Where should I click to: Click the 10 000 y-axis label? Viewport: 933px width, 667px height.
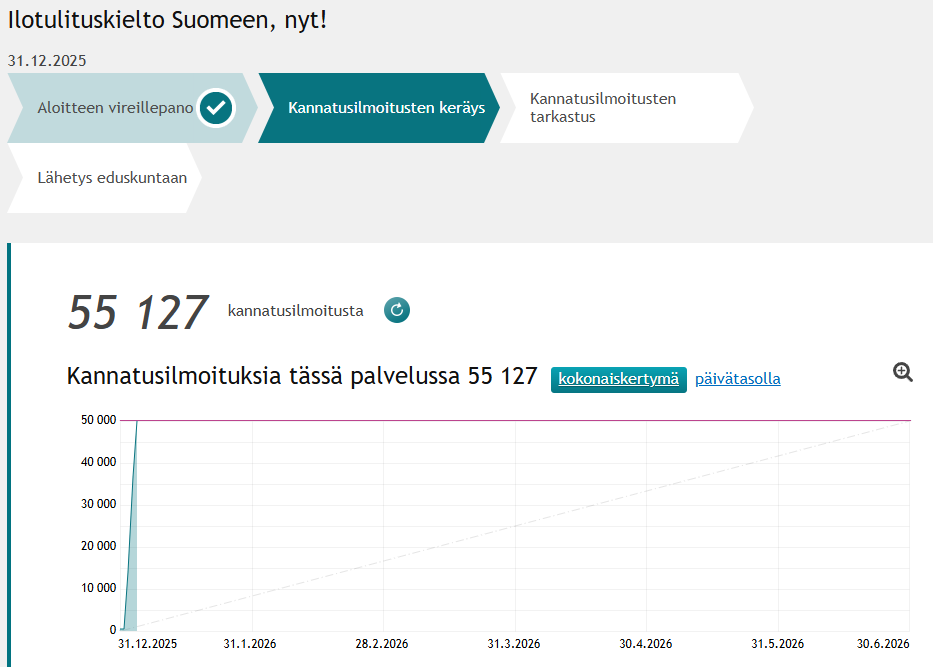[99, 588]
